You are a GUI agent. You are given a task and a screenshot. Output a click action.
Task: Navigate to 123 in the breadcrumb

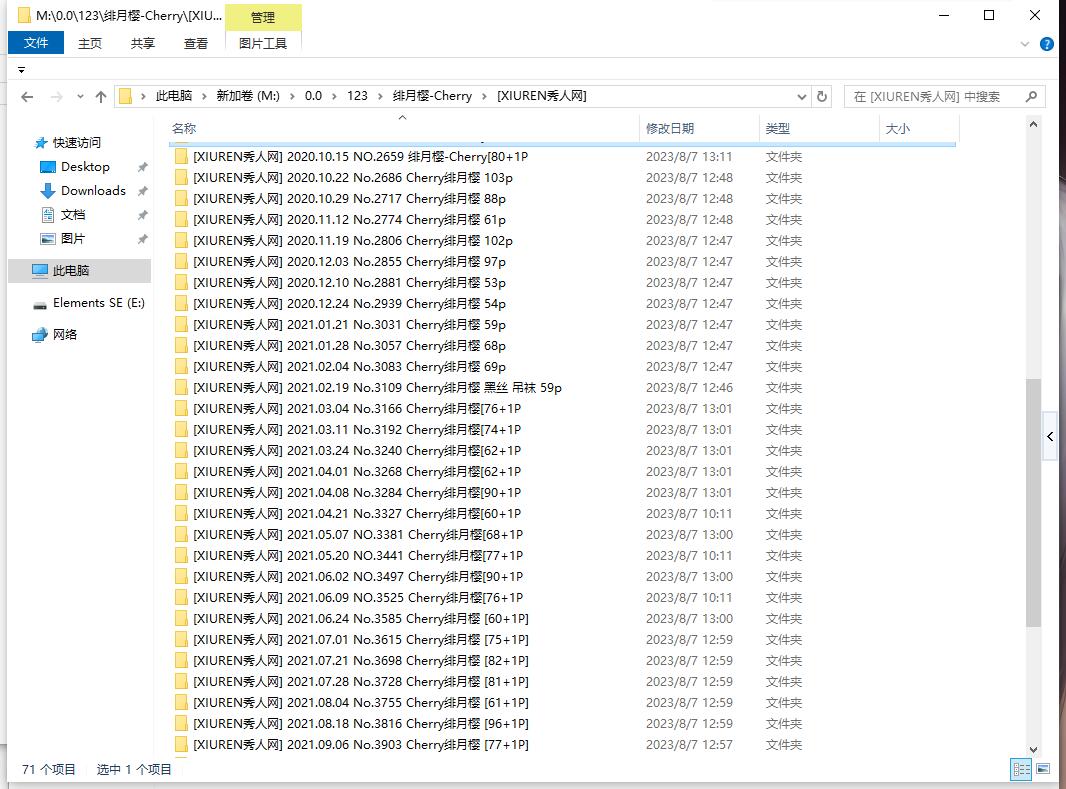coord(357,96)
